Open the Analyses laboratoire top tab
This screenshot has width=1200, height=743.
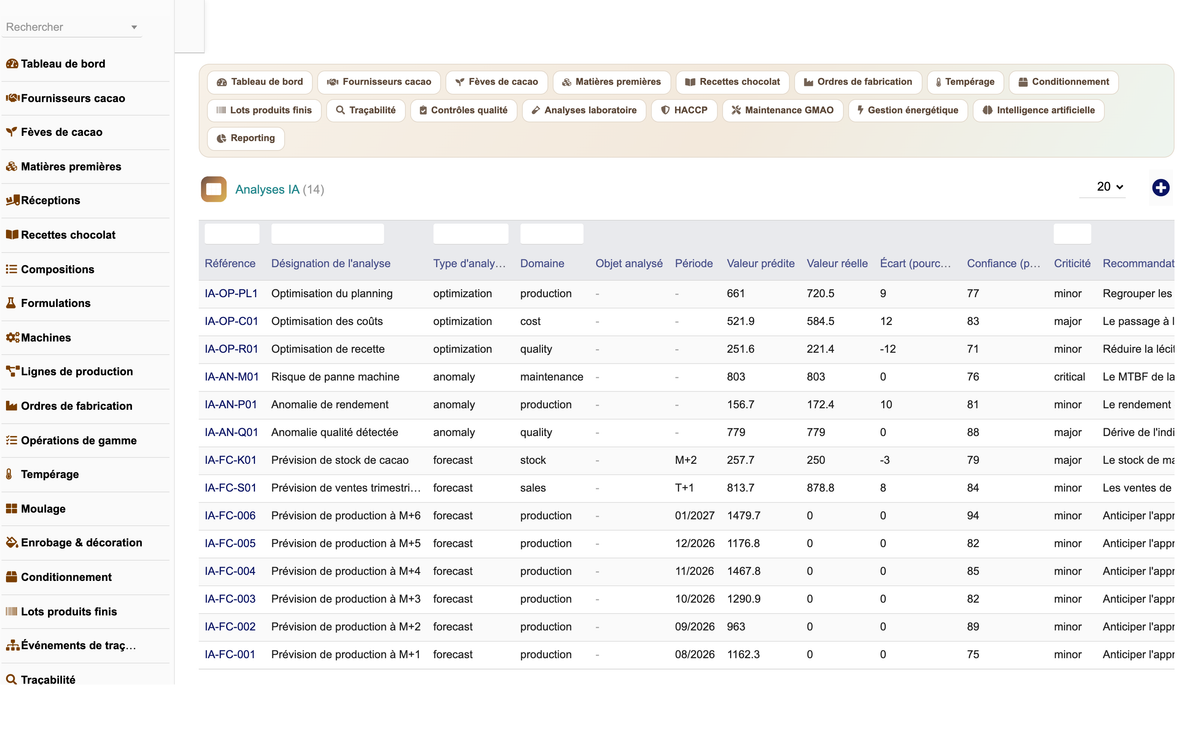[584, 110]
